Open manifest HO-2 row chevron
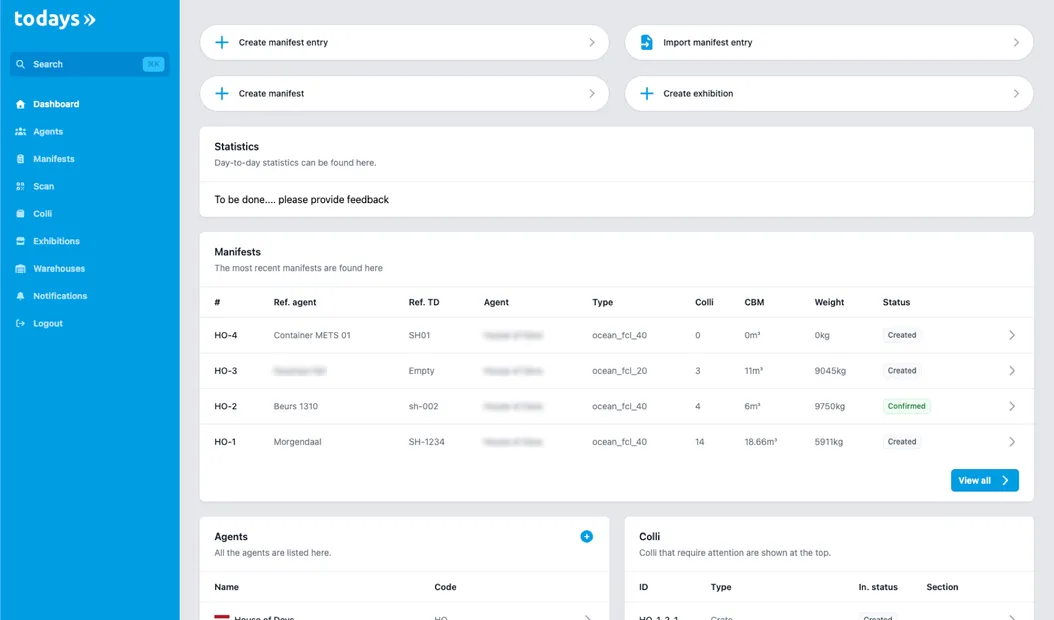 (x=1012, y=406)
